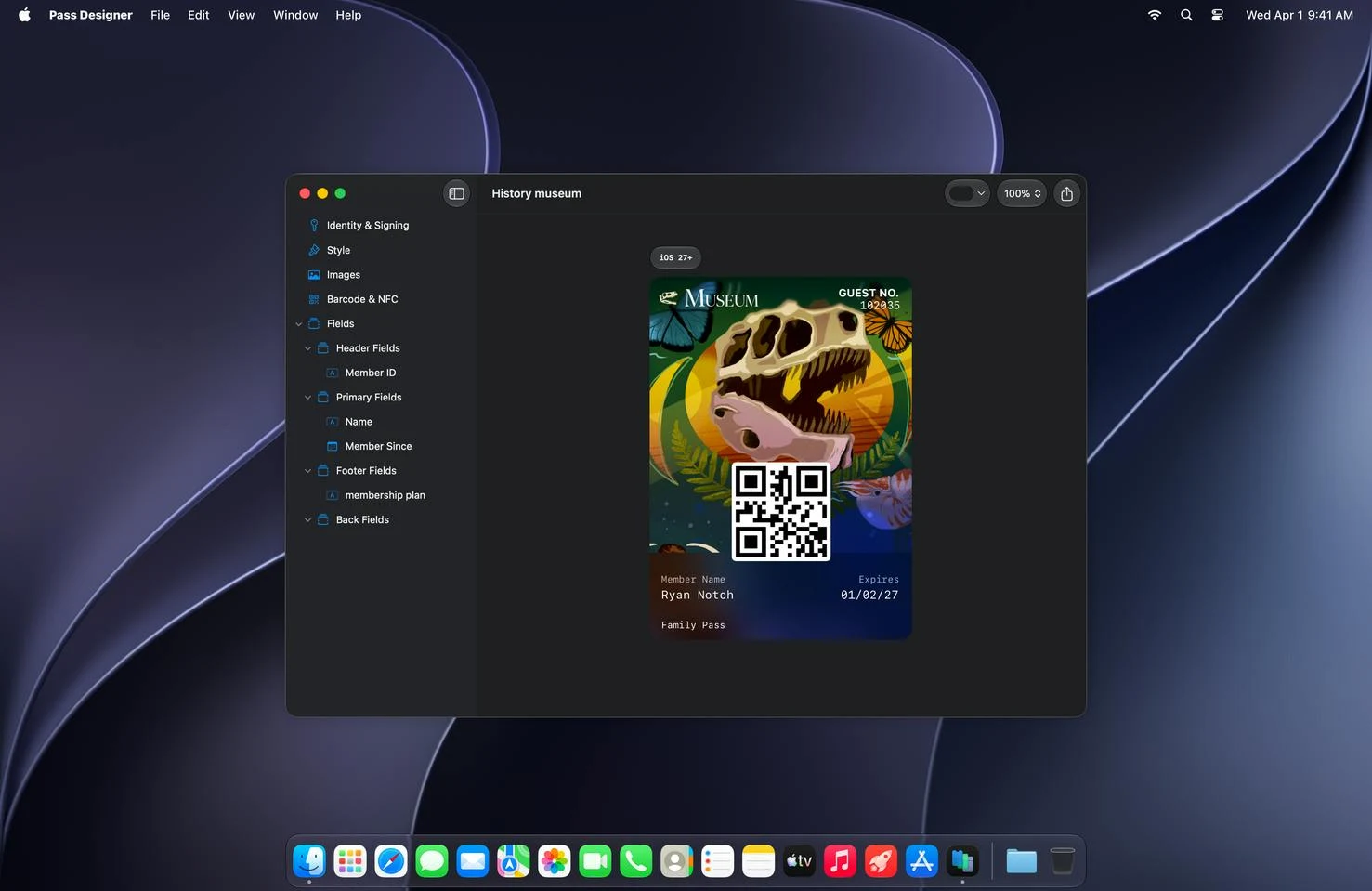Open Spotlight search in menu bar
This screenshot has width=1372, height=891.
tap(1186, 15)
